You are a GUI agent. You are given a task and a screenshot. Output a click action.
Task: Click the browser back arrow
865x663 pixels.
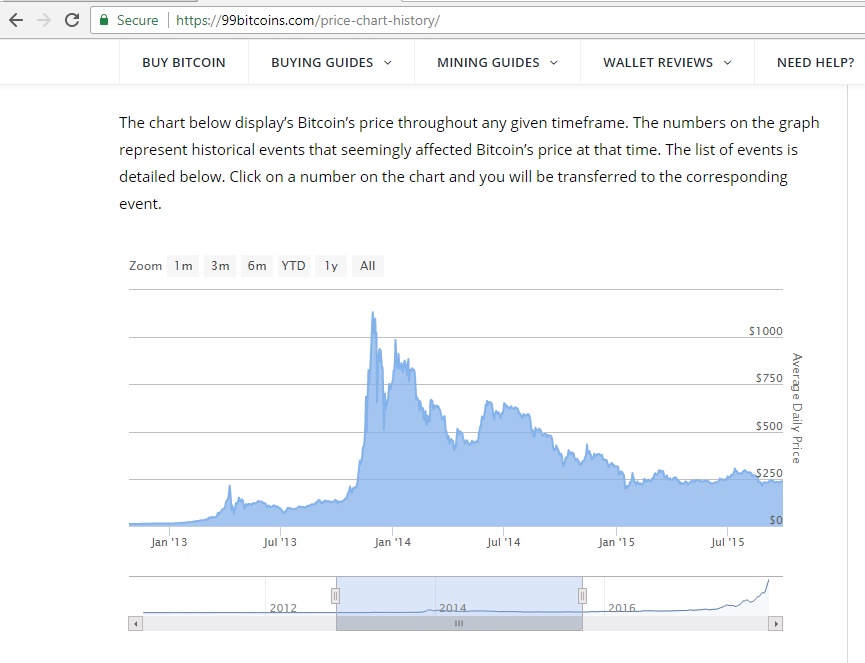pyautogui.click(x=16, y=20)
